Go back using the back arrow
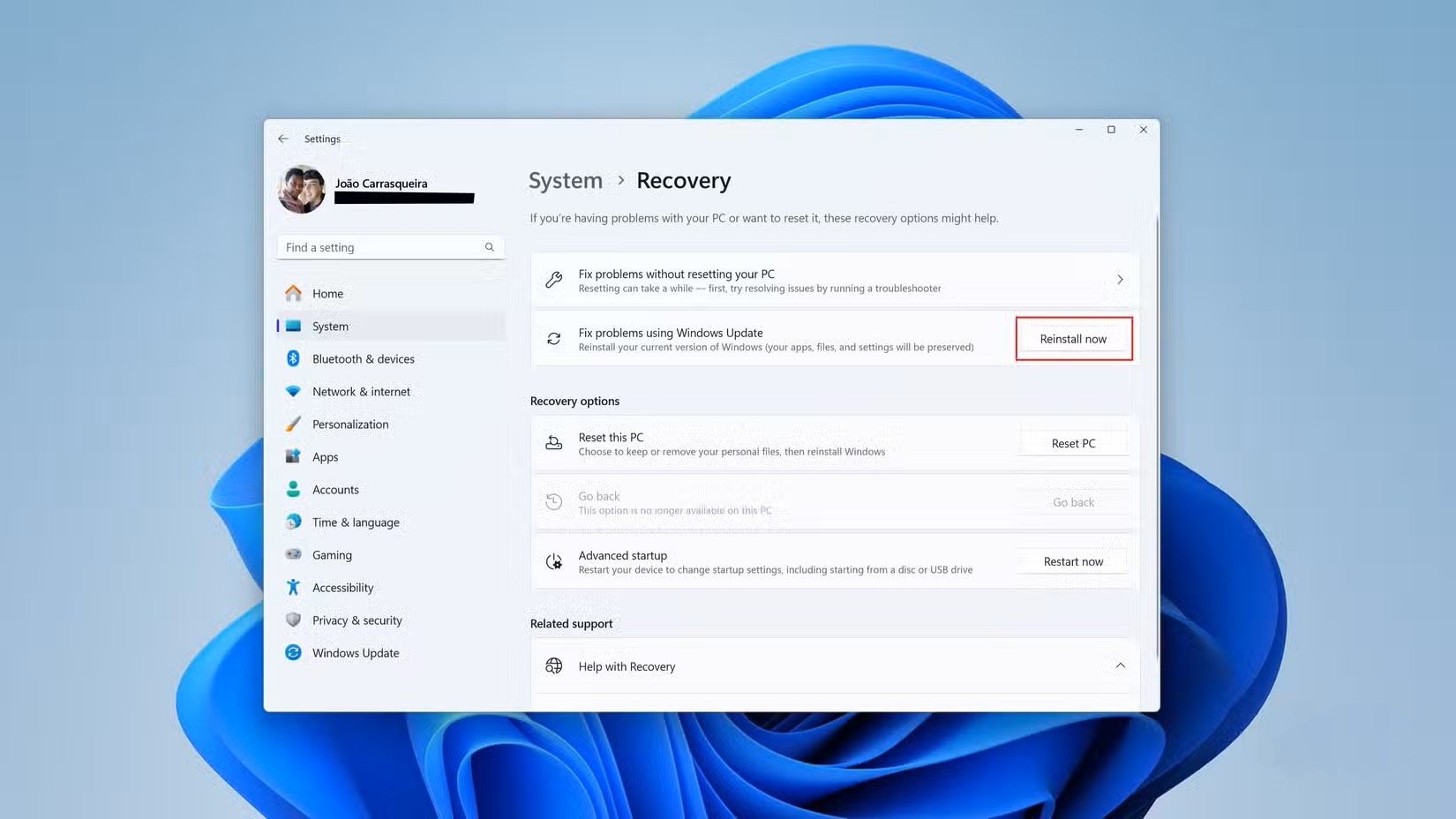Viewport: 1456px width, 819px height. [x=282, y=139]
